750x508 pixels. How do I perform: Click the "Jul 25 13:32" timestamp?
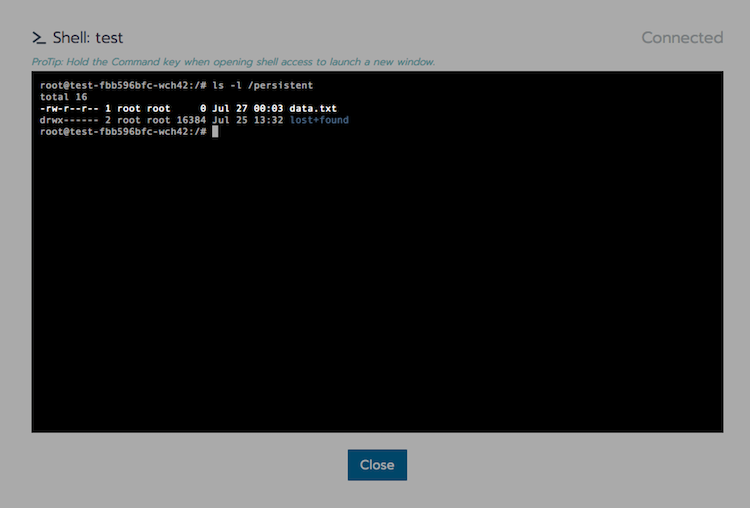point(247,120)
